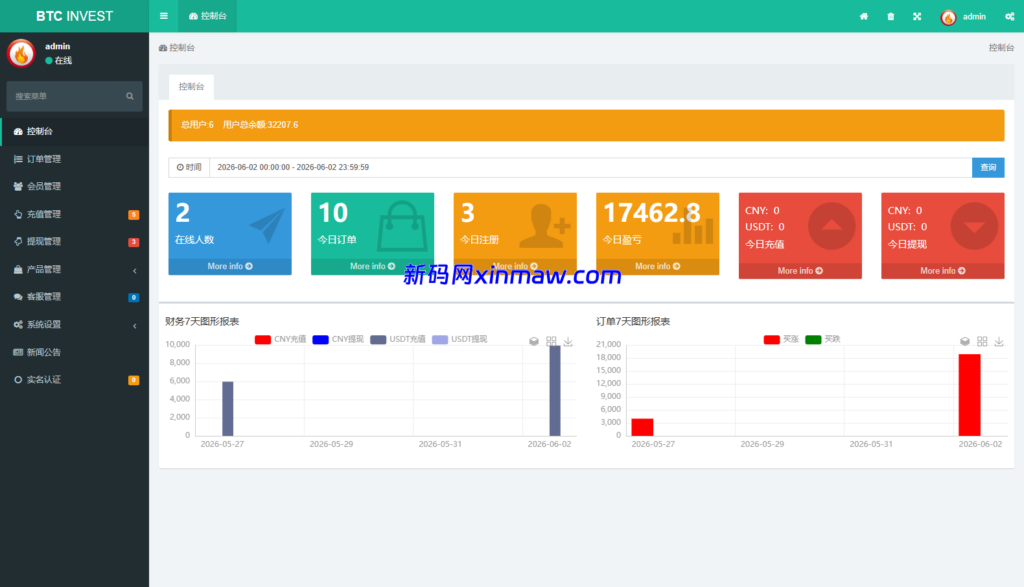Click the trash icon to clear cache
The image size is (1024, 587).
891,16
